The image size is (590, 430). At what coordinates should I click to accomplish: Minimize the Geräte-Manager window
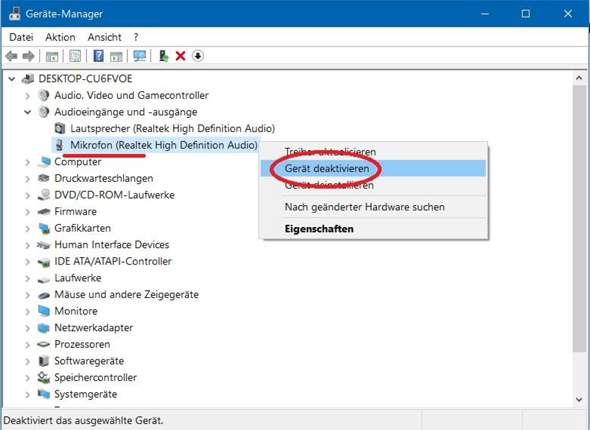tap(485, 14)
